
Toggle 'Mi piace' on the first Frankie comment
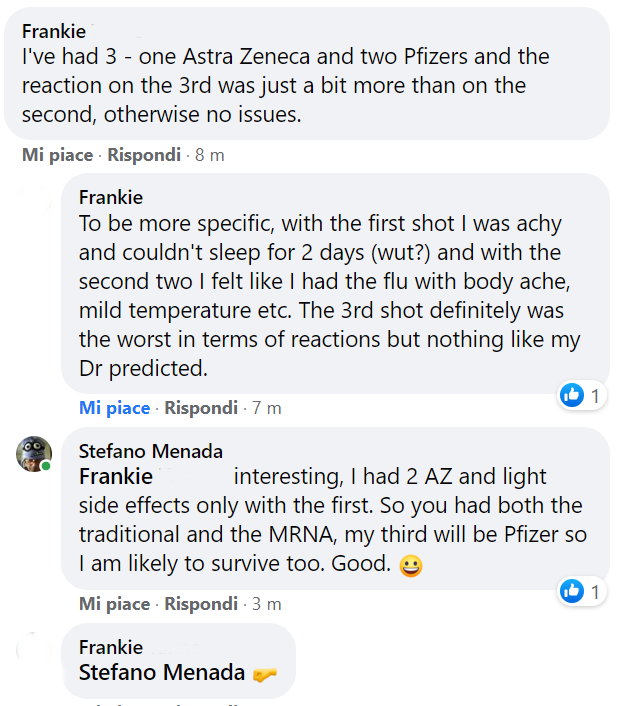click(58, 155)
